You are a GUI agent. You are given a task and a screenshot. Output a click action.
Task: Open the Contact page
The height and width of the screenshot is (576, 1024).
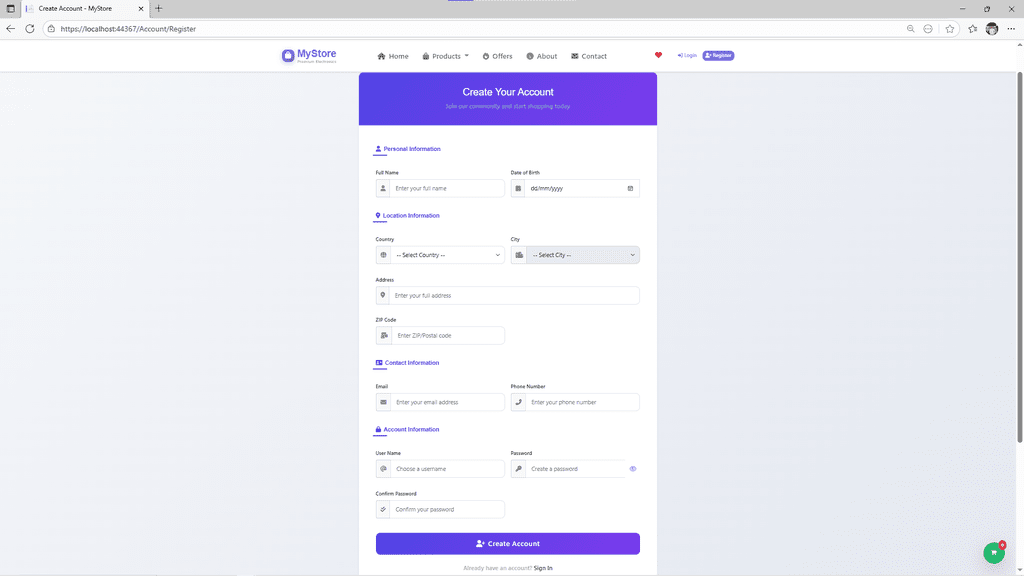coord(589,56)
